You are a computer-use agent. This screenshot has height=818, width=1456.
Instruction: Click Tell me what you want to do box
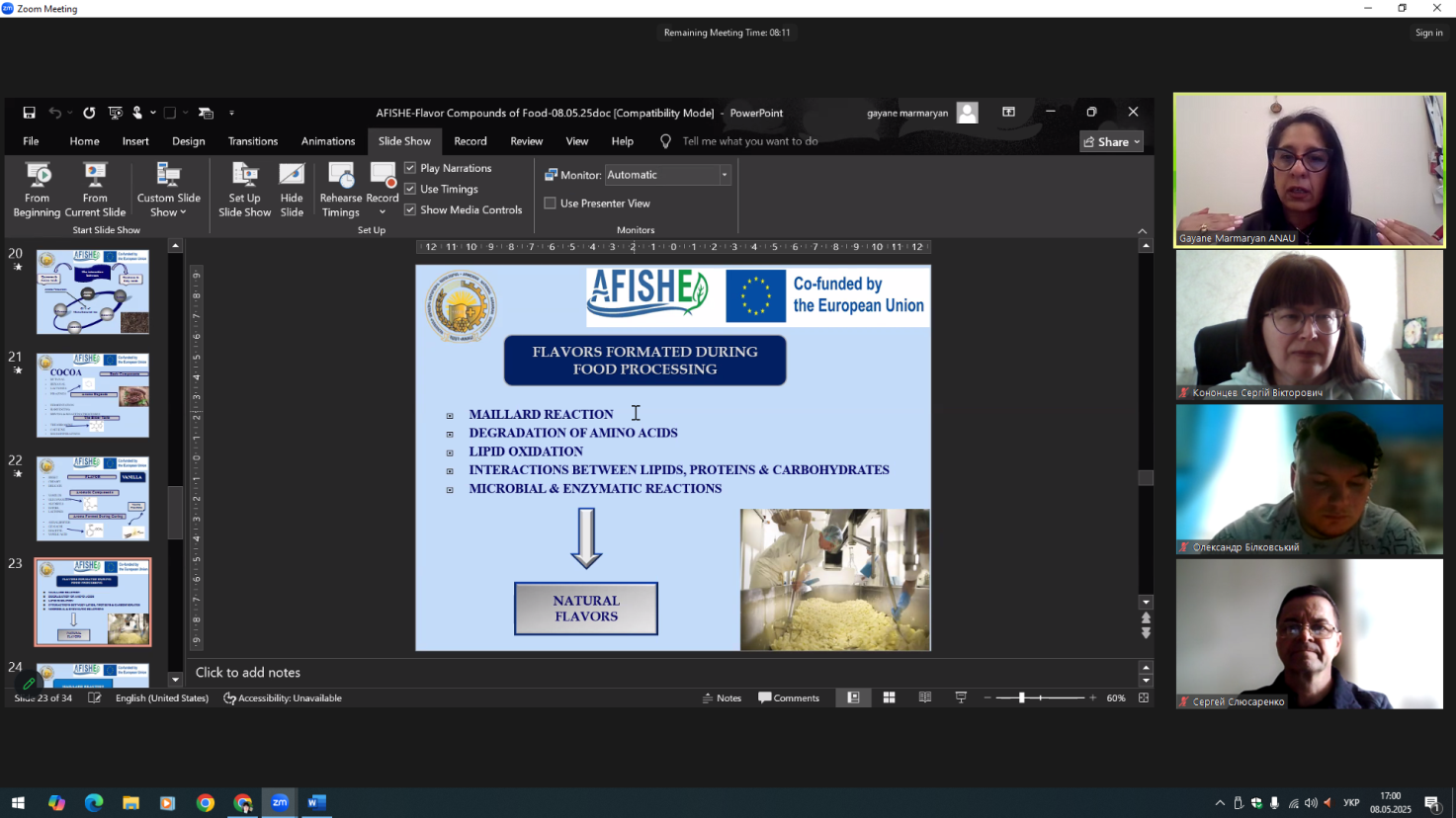pyautogui.click(x=750, y=141)
